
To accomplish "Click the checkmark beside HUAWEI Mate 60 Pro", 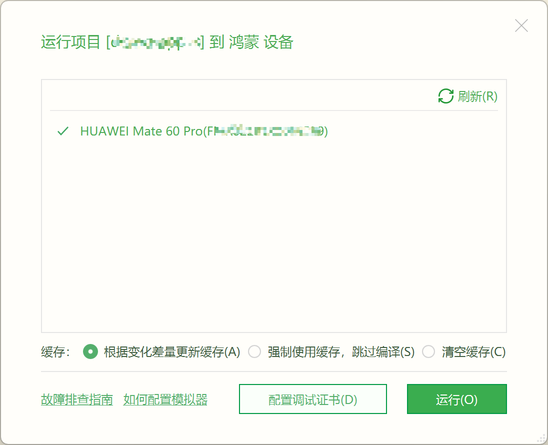I will (x=63, y=131).
